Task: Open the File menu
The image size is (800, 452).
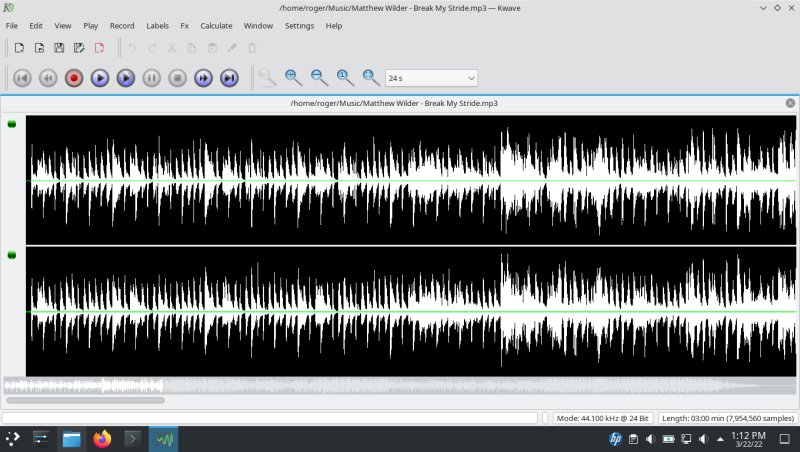Action: tap(11, 26)
